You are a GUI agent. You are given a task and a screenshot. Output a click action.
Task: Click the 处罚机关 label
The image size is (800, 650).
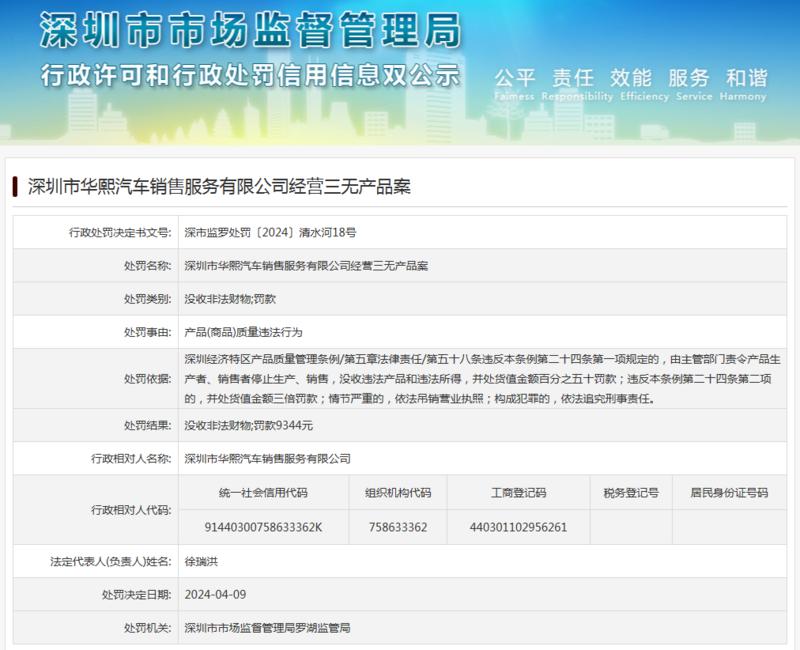[x=147, y=628]
